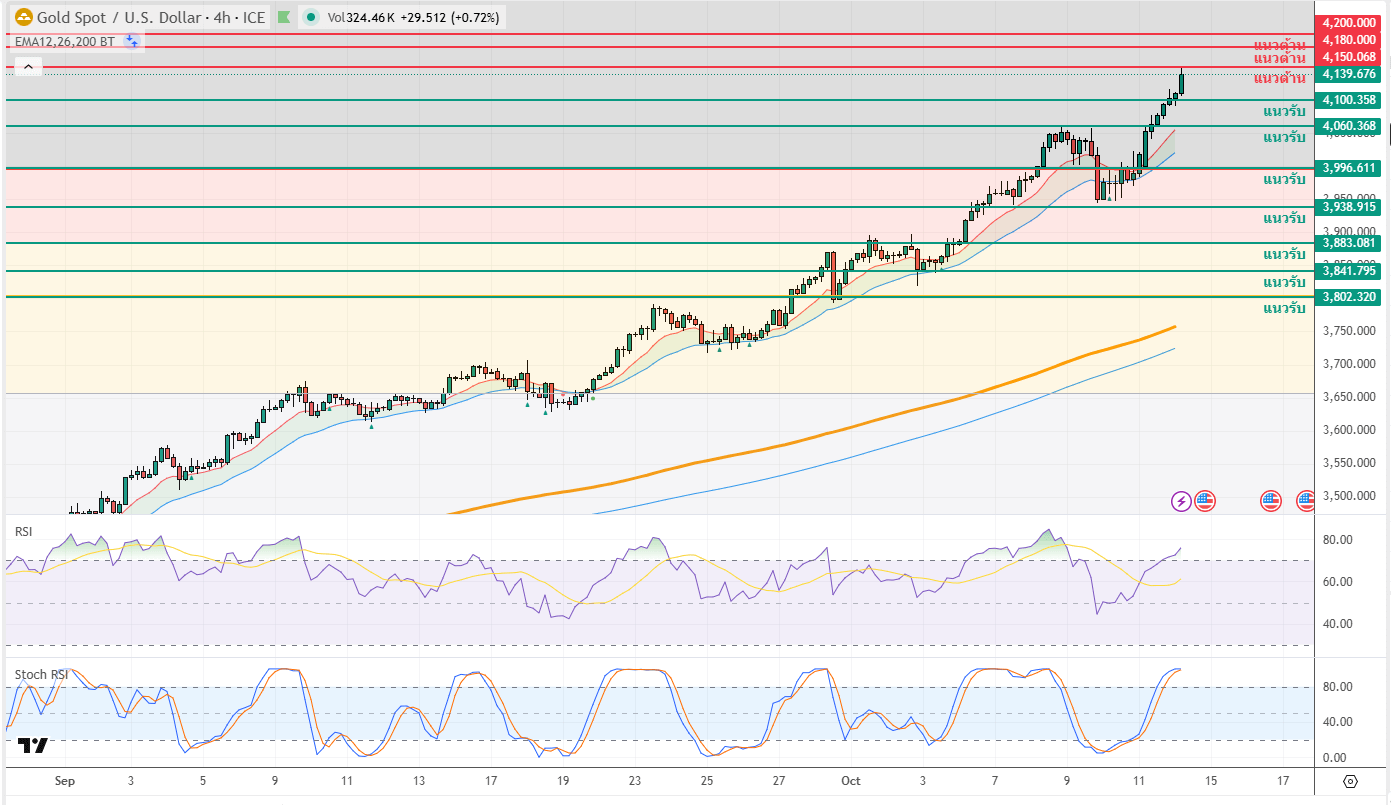
Task: Click the TradingView logo in the chart corner
Action: click(33, 745)
